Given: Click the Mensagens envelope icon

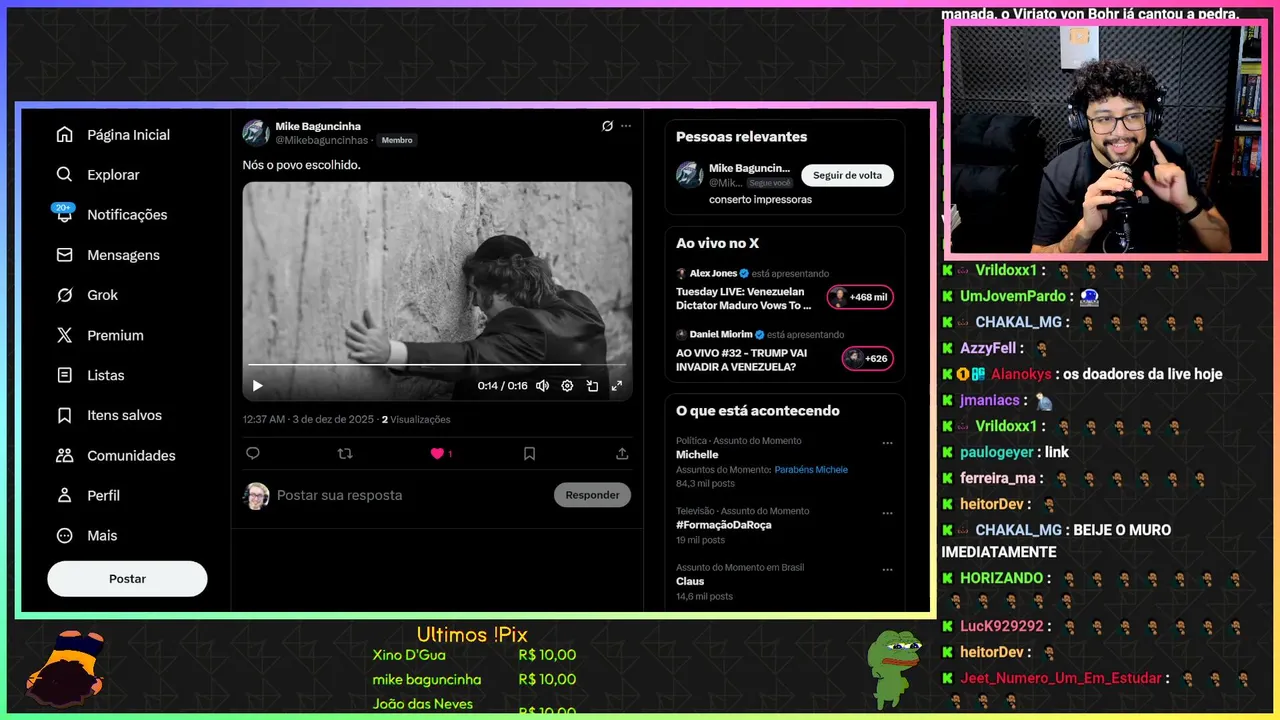Looking at the screenshot, I should click(x=64, y=255).
